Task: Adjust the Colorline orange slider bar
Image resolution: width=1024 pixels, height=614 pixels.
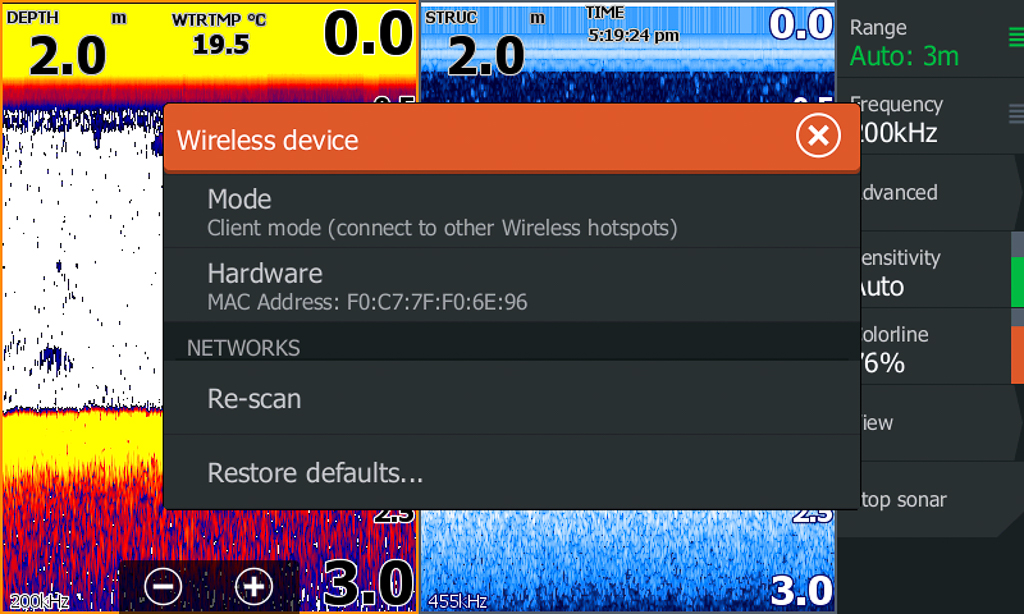Action: point(1017,355)
